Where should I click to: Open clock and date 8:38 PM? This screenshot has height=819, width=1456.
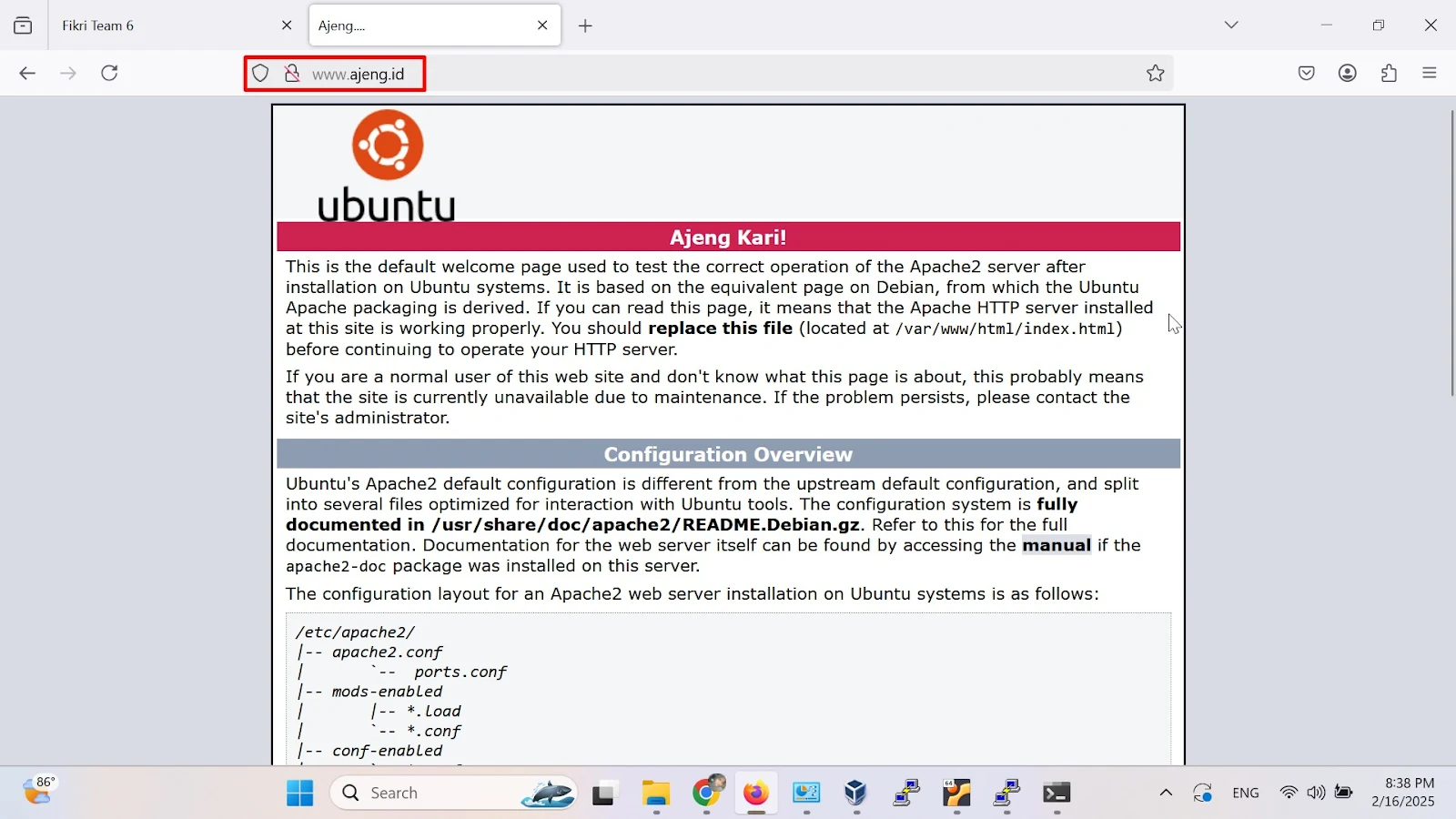(x=1403, y=793)
